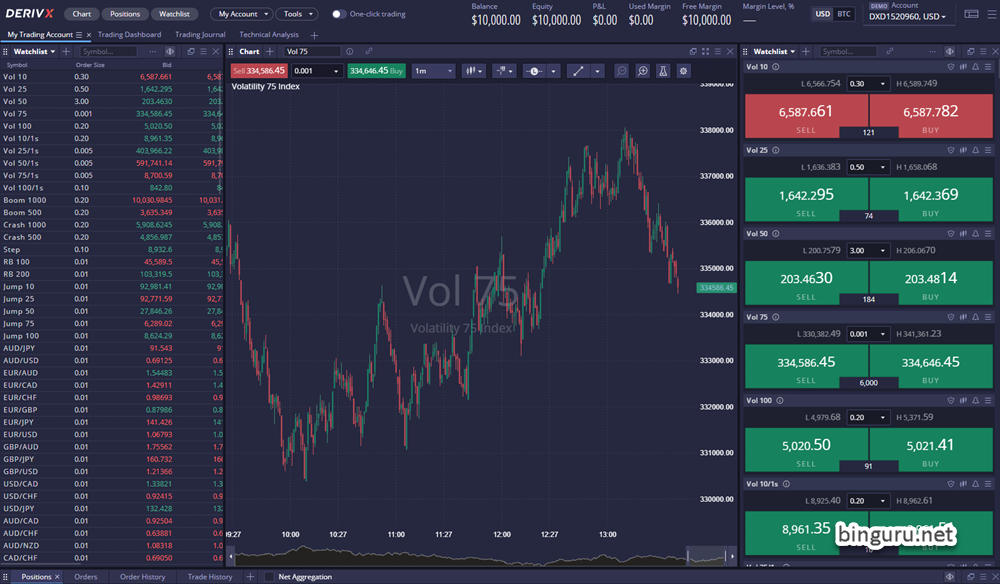The image size is (1000, 584).
Task: Zoom in on the chart
Action: pos(642,71)
